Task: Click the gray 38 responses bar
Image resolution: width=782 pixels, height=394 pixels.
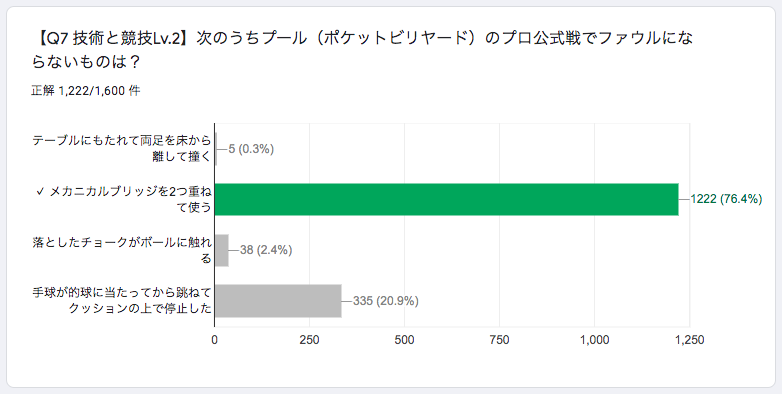Action: point(221,250)
